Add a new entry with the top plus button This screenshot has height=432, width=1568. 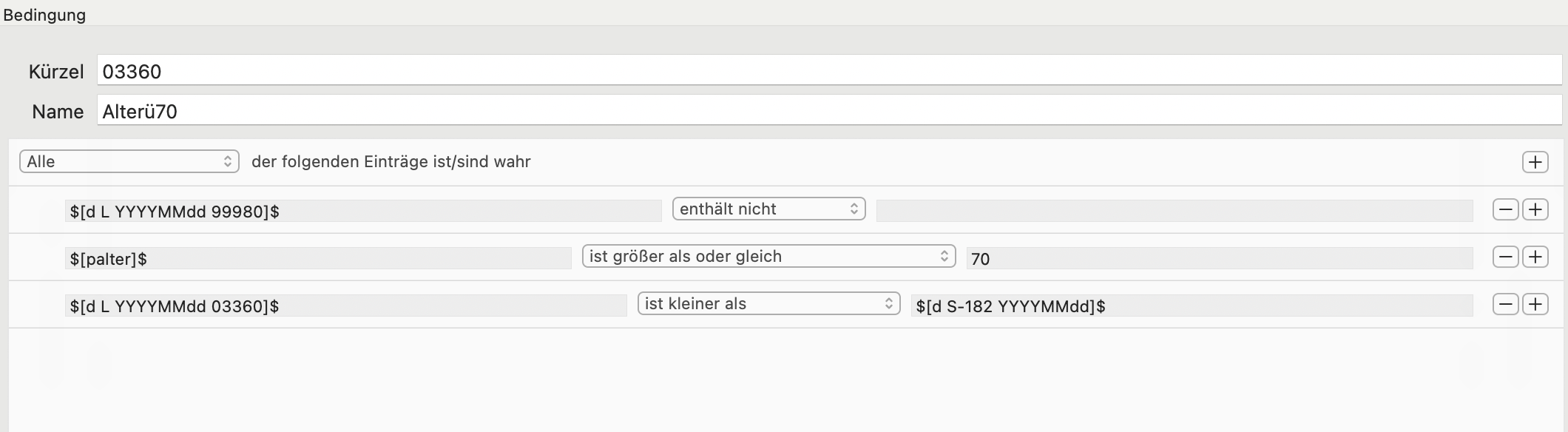point(1535,162)
